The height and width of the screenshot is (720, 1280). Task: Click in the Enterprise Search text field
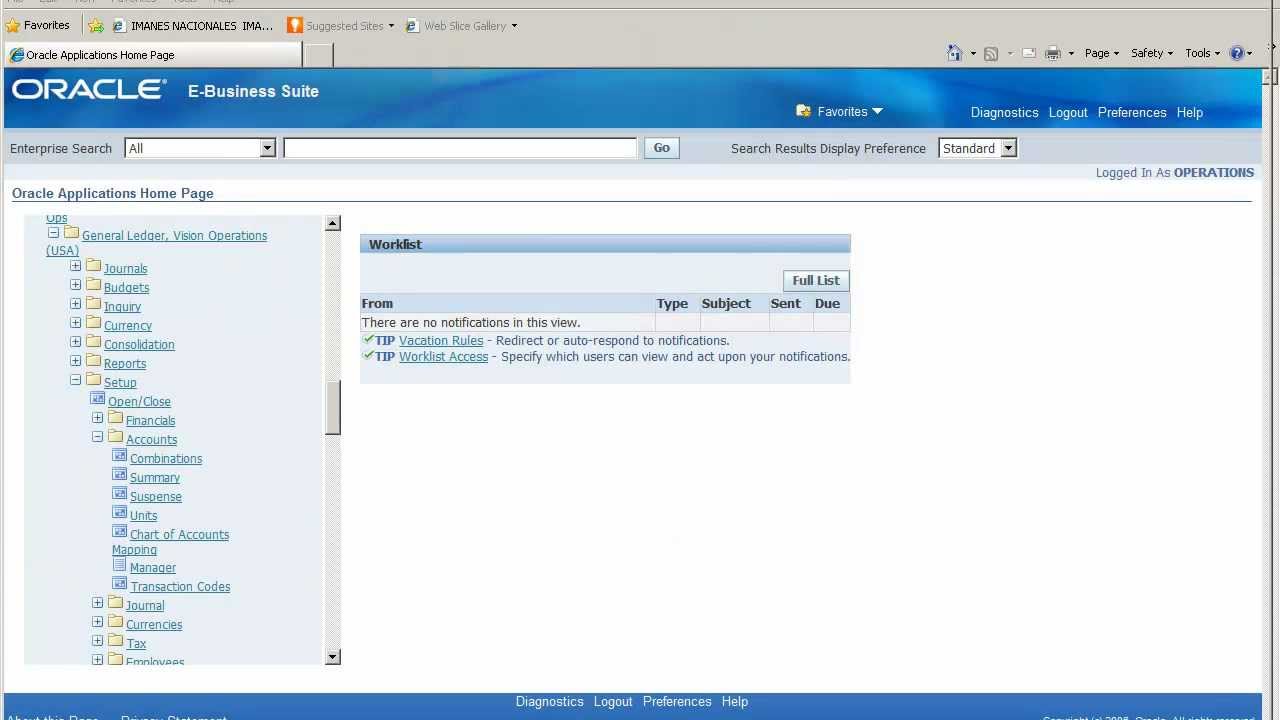tap(460, 148)
